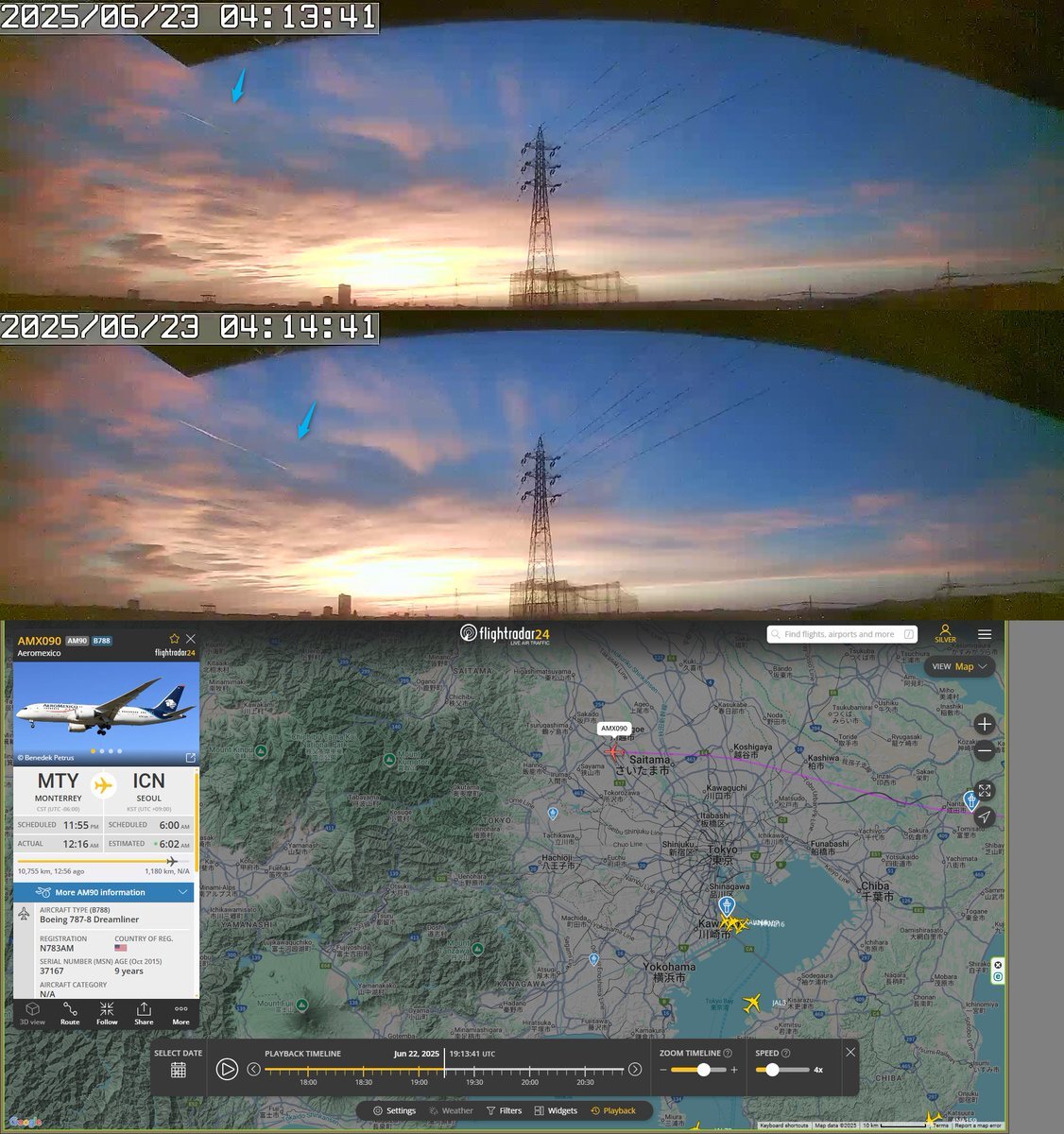Open the SILVER account menu
This screenshot has height=1134, width=1064.
tap(945, 634)
